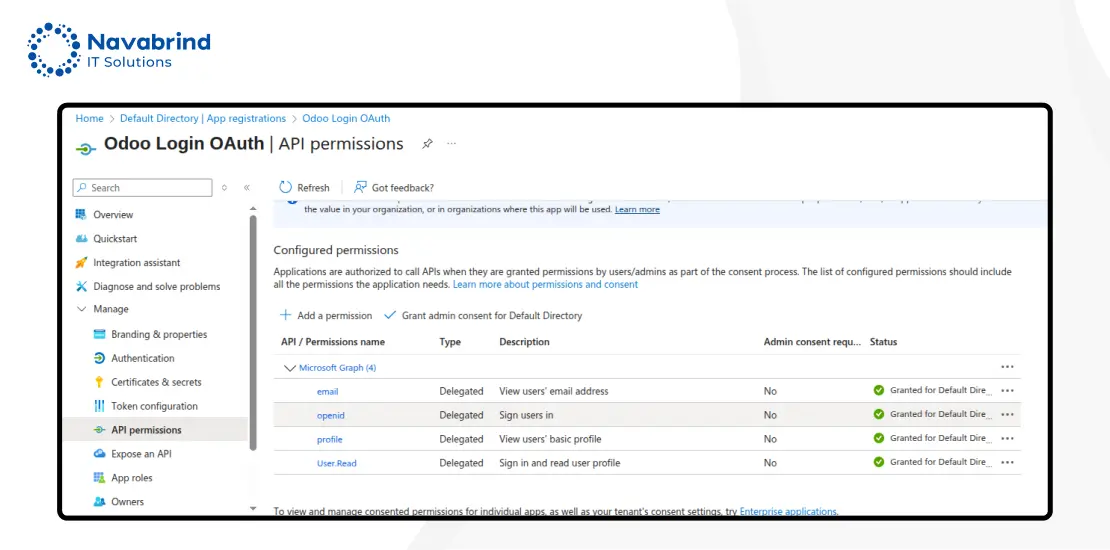Click the sidebar vertical scrollbar
Image resolution: width=1110 pixels, height=550 pixels.
[x=253, y=330]
